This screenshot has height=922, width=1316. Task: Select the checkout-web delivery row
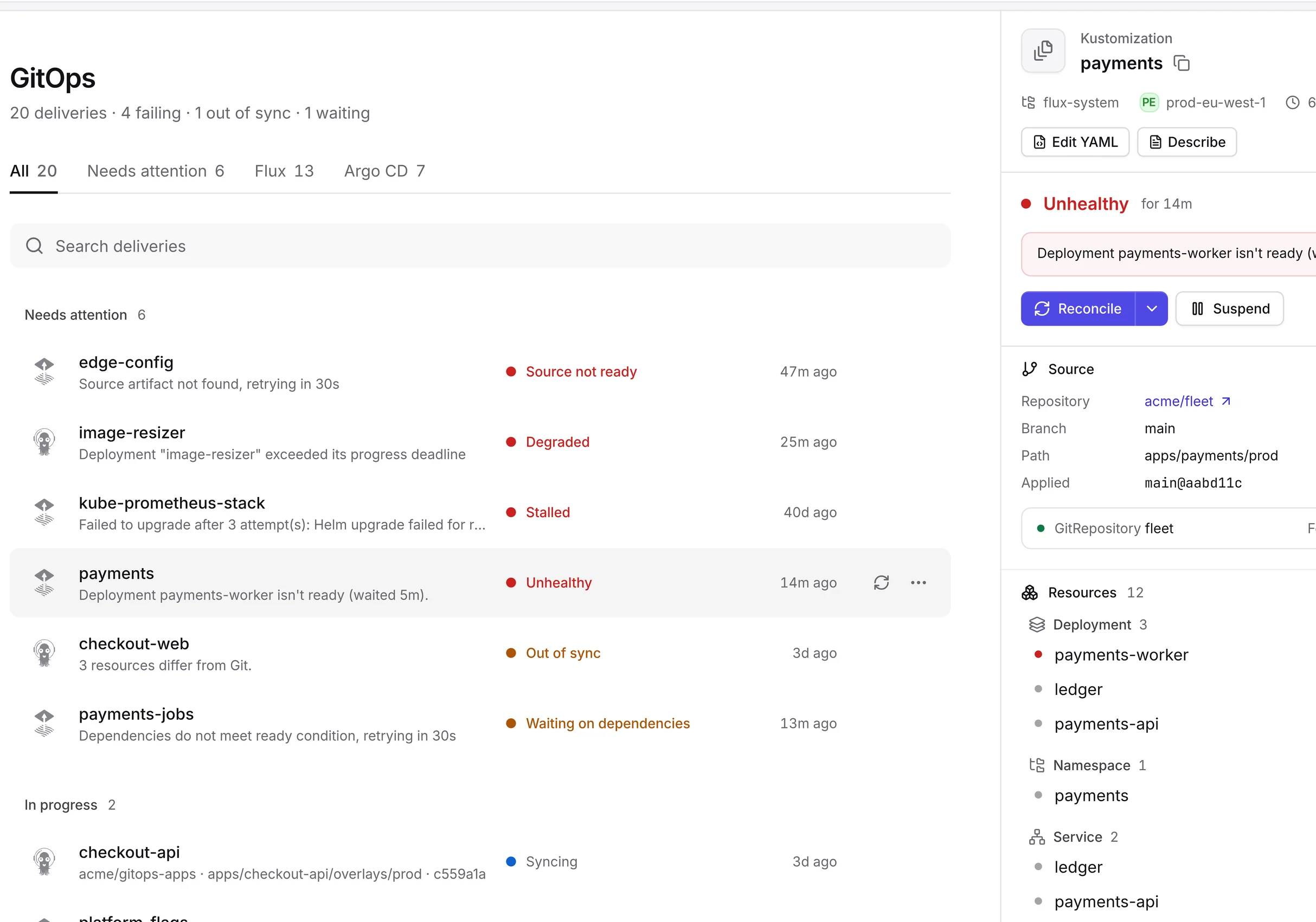click(480, 654)
